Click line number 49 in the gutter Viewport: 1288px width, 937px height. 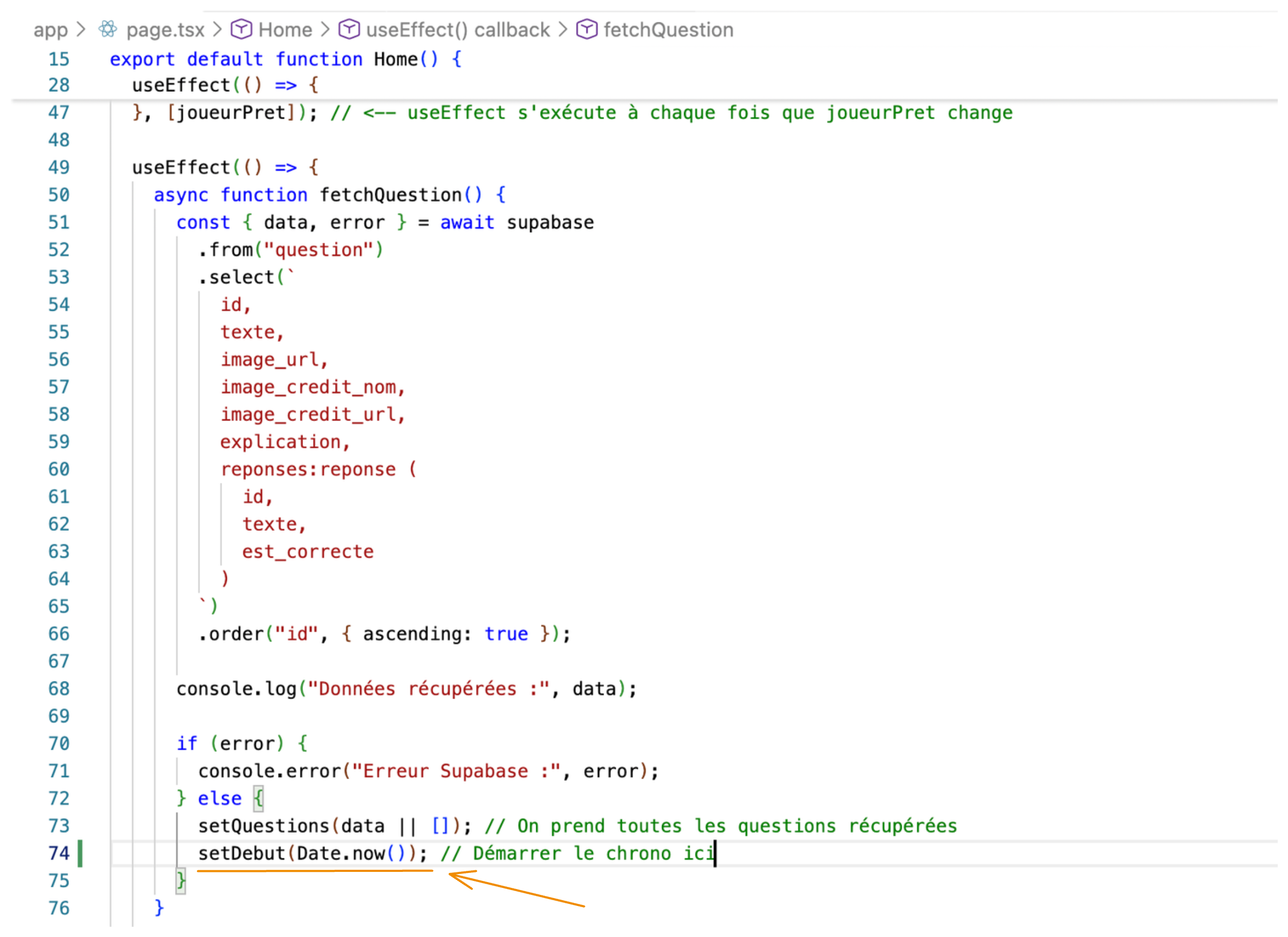coord(59,168)
